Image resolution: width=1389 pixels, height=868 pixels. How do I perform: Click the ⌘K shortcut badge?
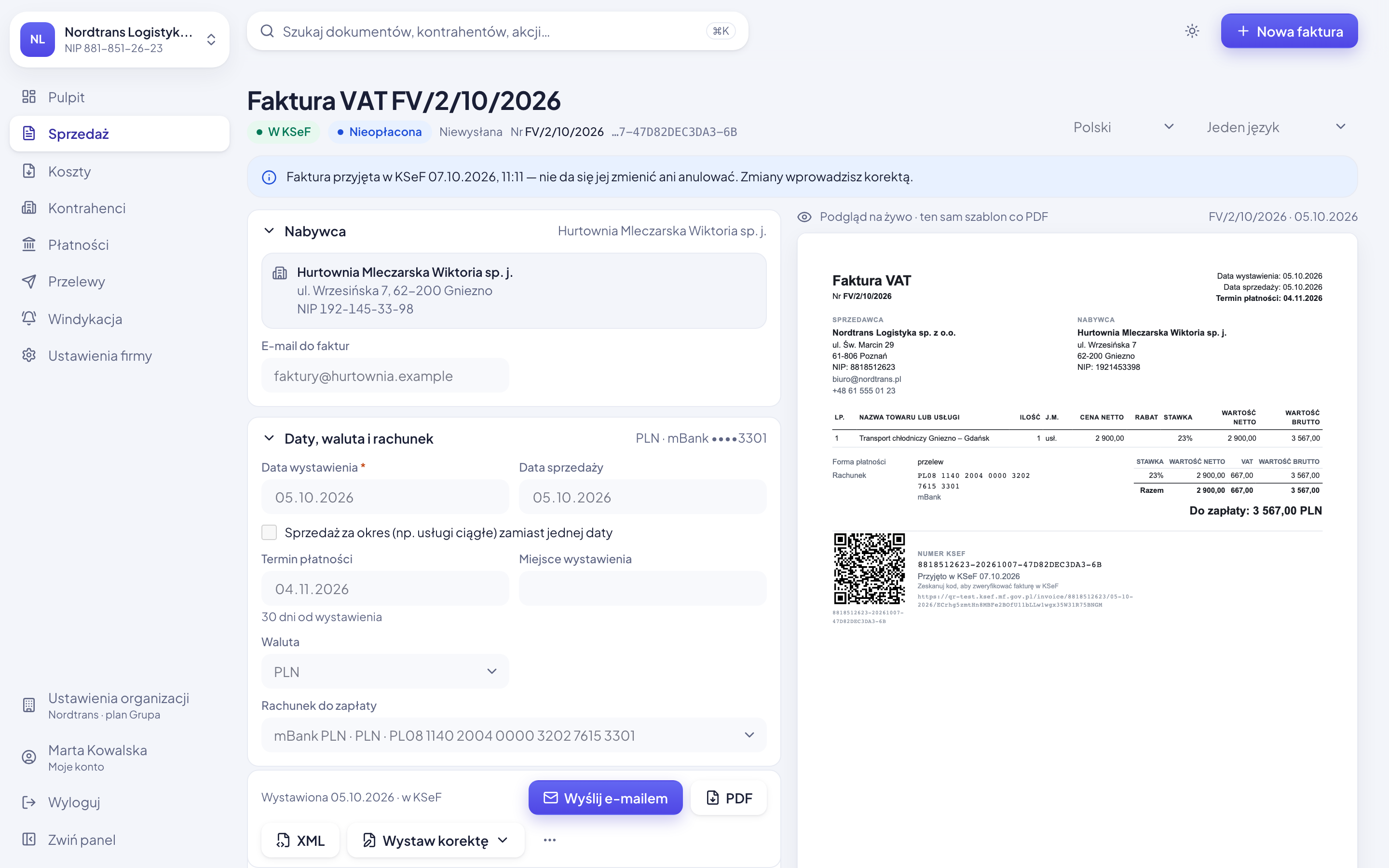(x=721, y=31)
